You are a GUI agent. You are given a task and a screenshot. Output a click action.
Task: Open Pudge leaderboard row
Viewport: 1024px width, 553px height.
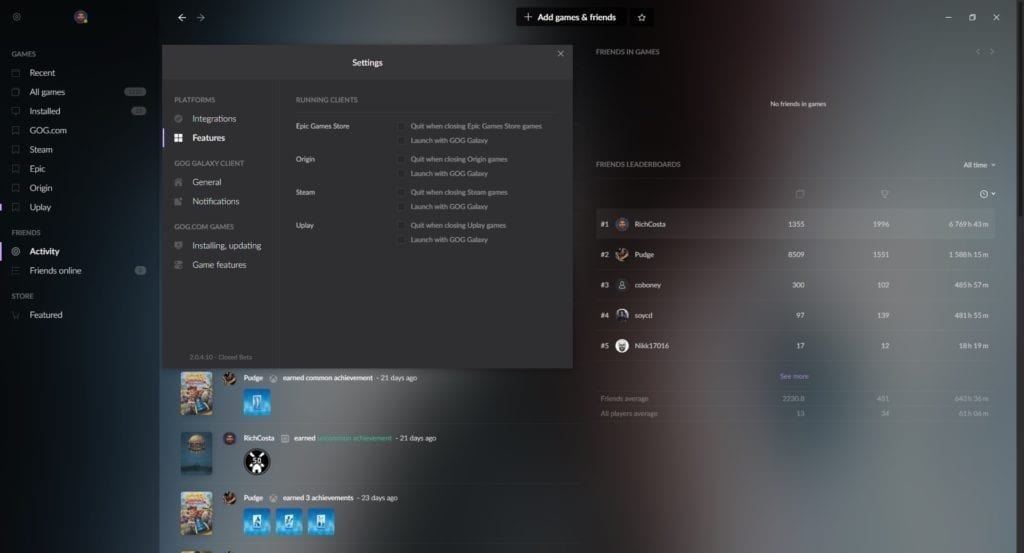(795, 255)
